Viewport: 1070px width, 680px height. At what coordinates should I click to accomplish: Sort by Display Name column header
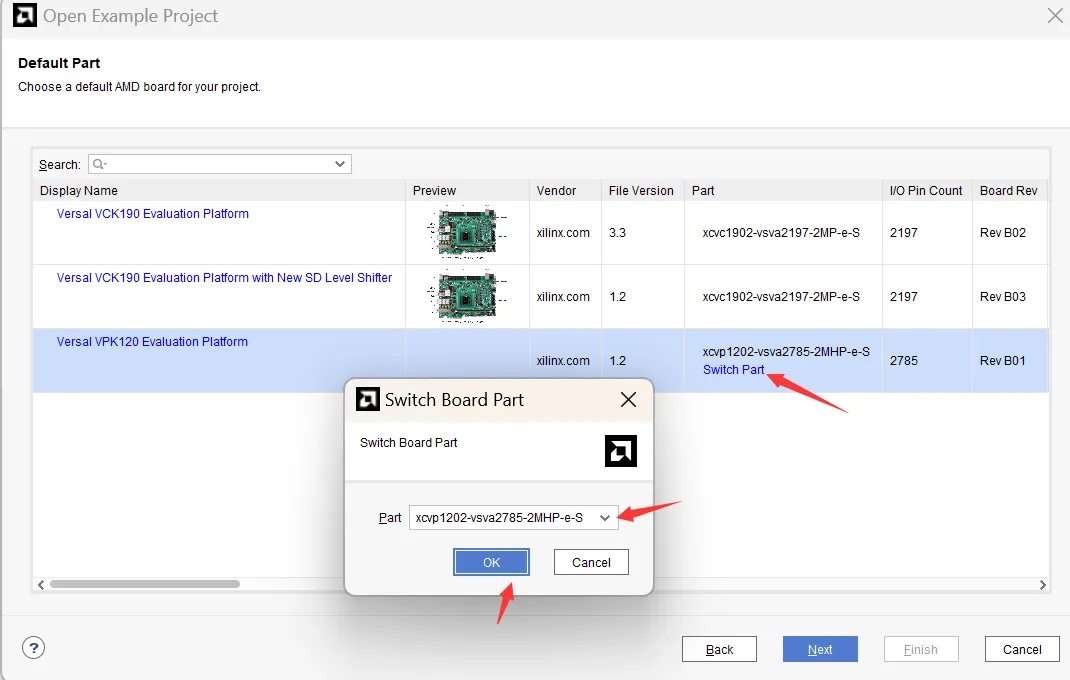(x=79, y=191)
